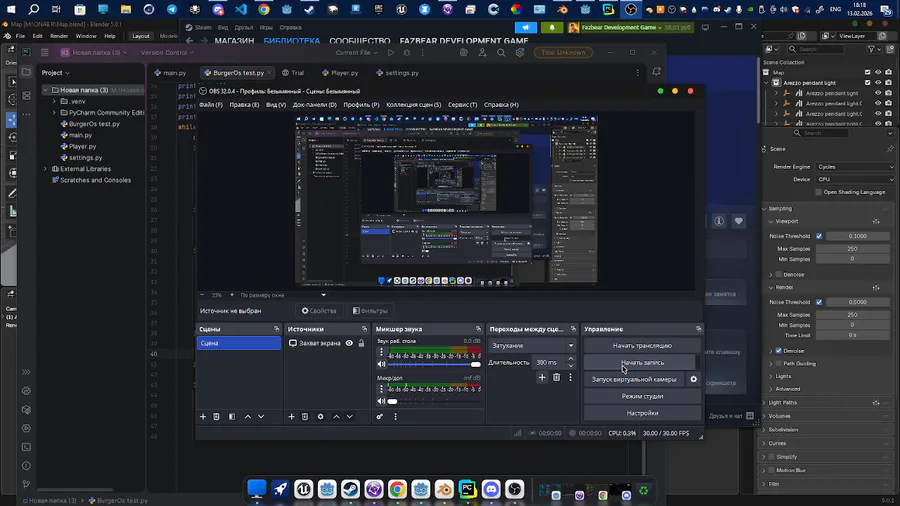Open desktop audio options three-dot menu

tap(381, 352)
